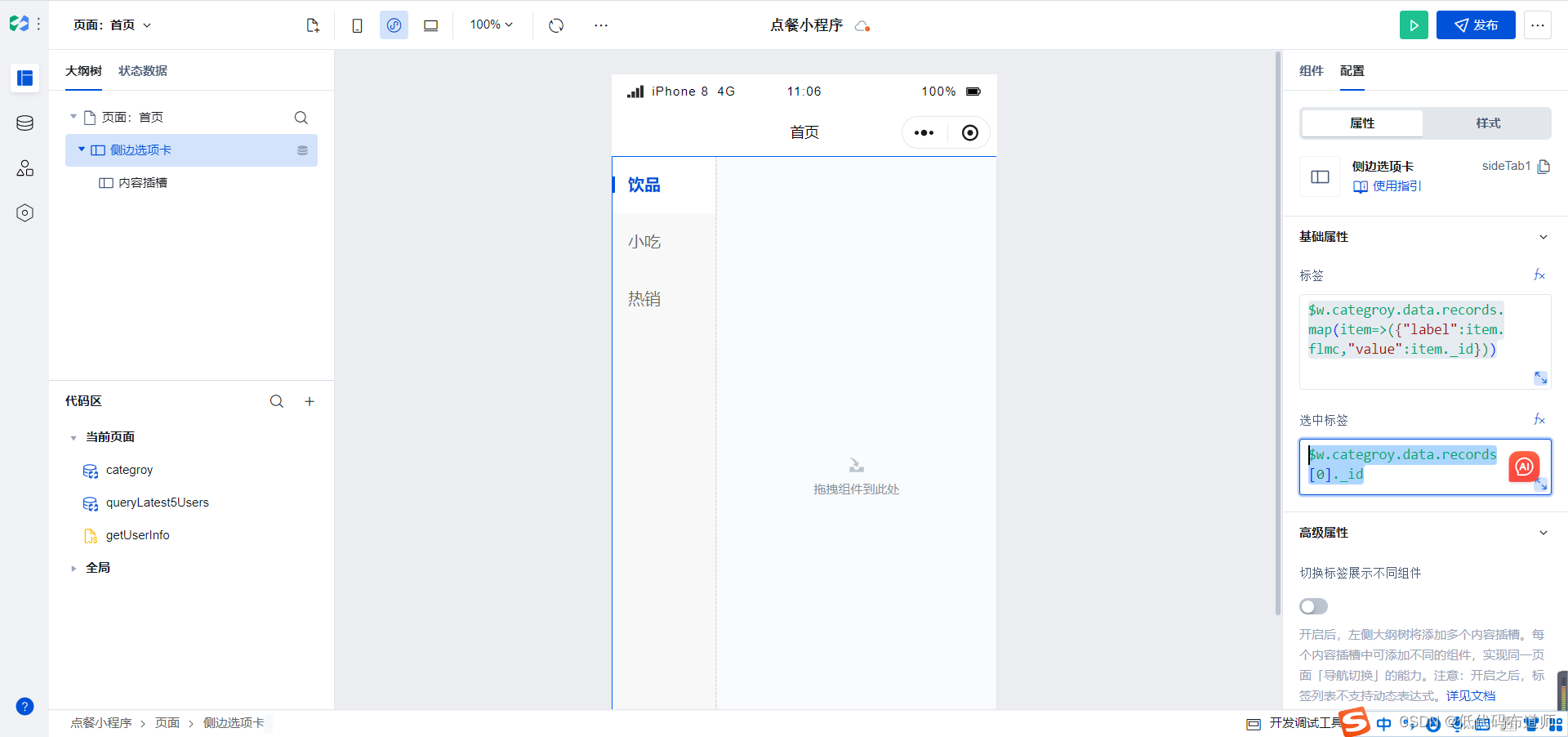This screenshot has height=737, width=1568.
Task: Collapse the 基础属性 section
Action: tap(1543, 237)
